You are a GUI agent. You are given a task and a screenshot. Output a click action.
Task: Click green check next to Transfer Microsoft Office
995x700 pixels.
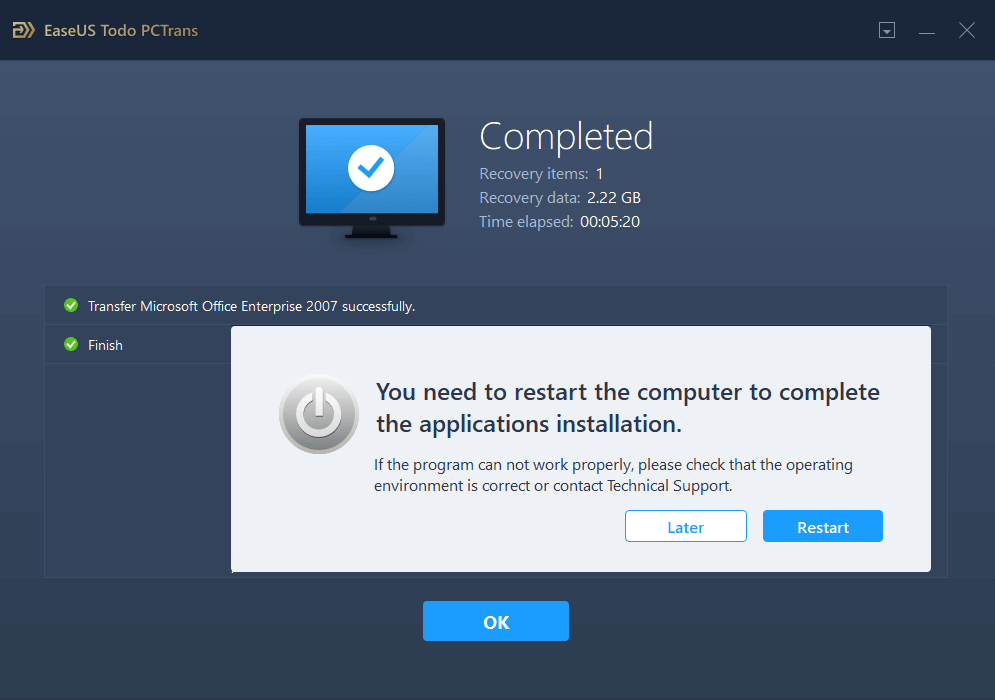point(71,306)
